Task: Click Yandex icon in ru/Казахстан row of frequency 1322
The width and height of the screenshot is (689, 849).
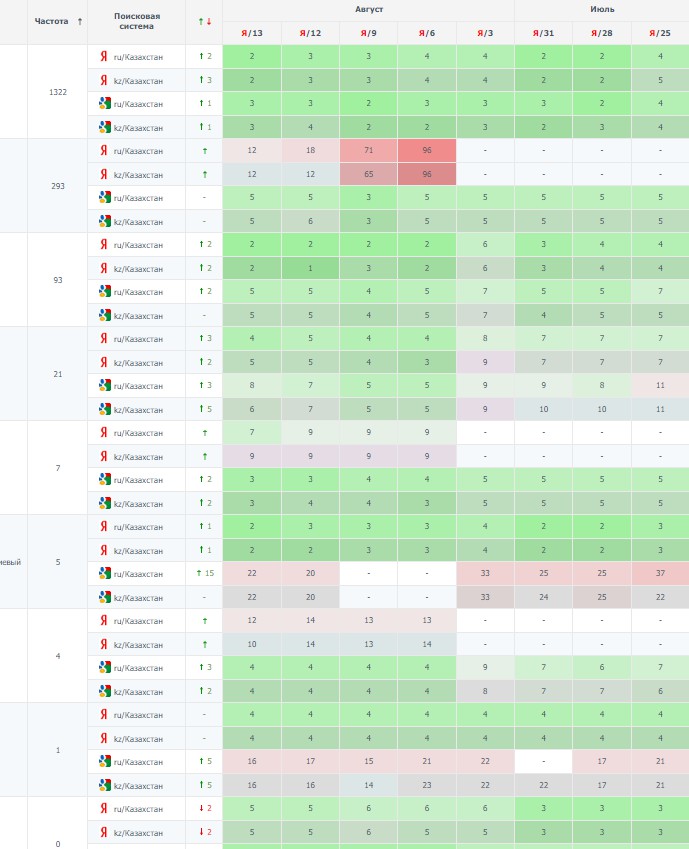Action: pos(103,56)
